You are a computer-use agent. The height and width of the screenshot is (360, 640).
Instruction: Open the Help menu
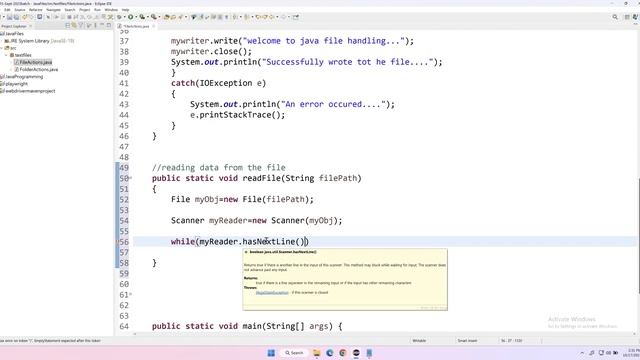coord(125,10)
